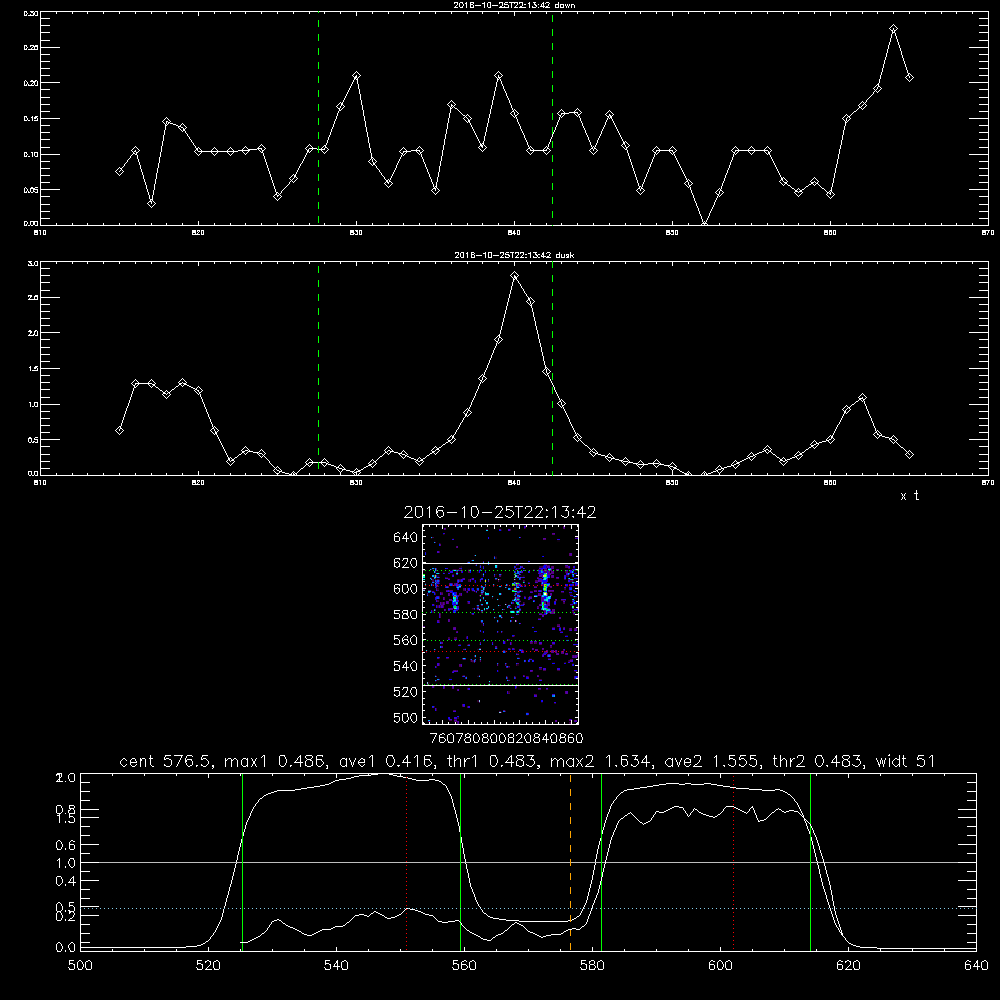Click the orange dashed center line in bottom plot
This screenshot has height=1000, width=1000.
pos(570,861)
